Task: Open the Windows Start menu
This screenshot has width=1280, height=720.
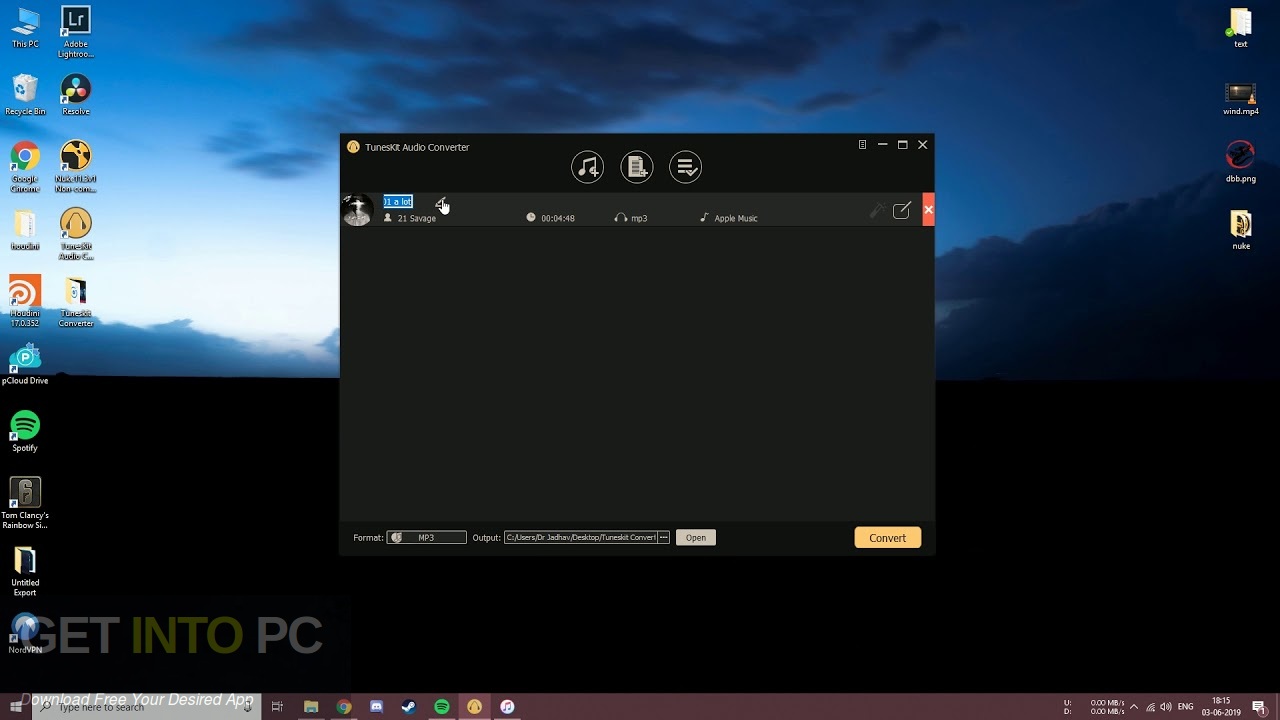Action: click(x=16, y=707)
